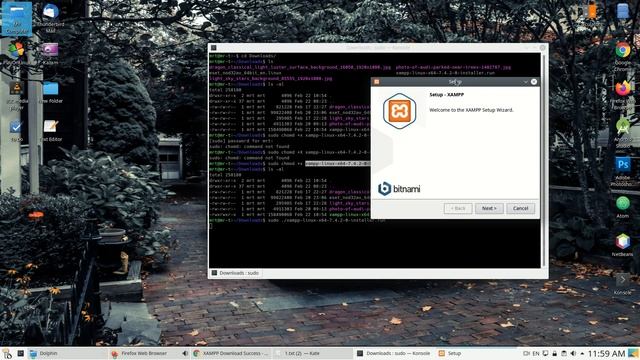Click the Konsole window title bar icon

[x=213, y=48]
